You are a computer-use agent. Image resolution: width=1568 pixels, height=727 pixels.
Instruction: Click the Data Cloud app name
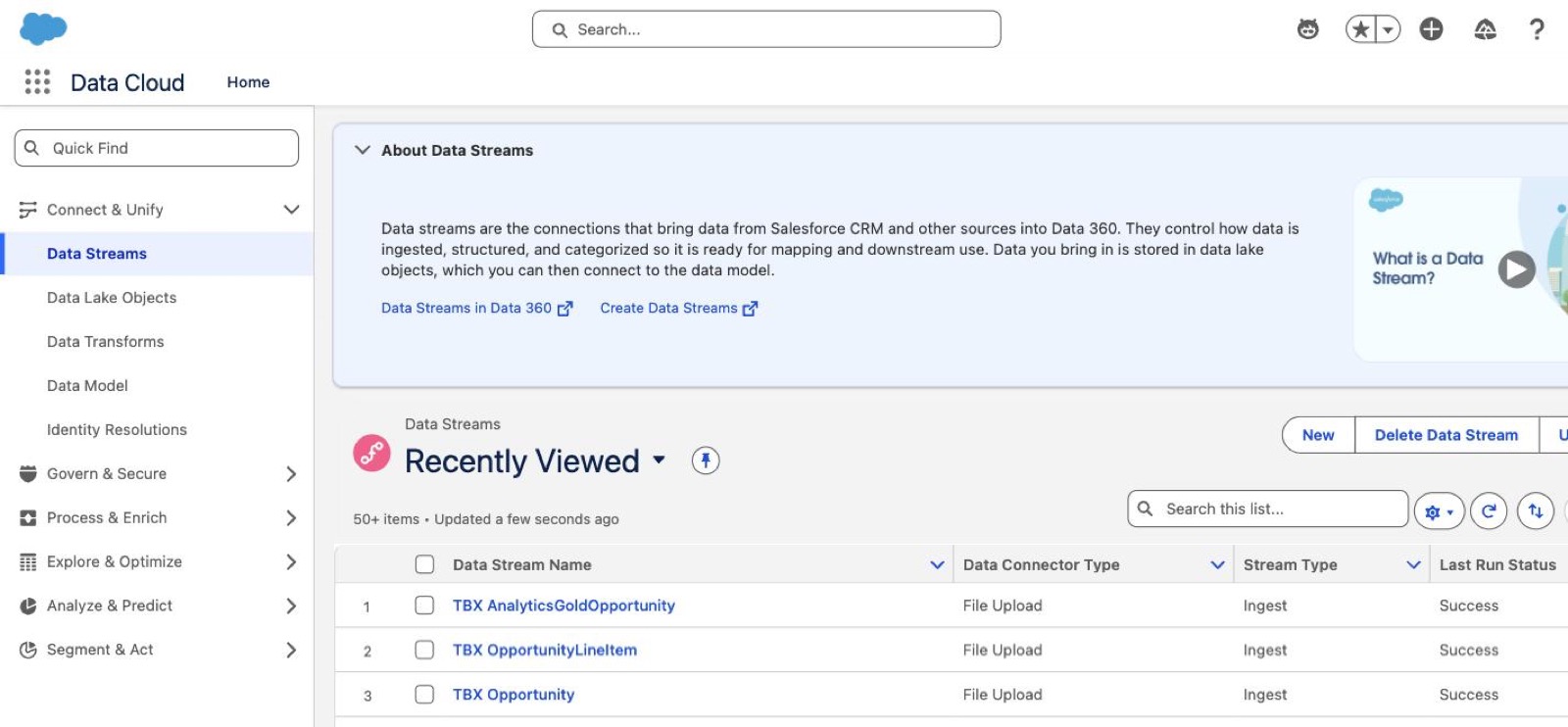(127, 82)
